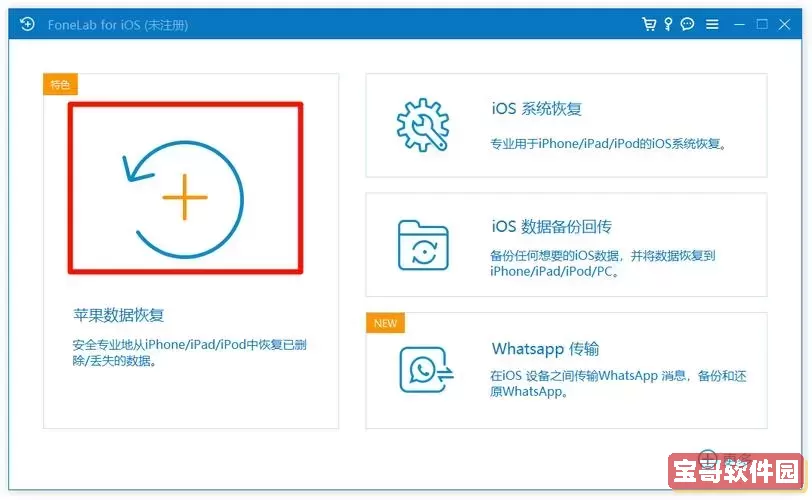812x500 pixels.
Task: Click text 备份任何想要的iOS数据
Action: click(x=554, y=255)
